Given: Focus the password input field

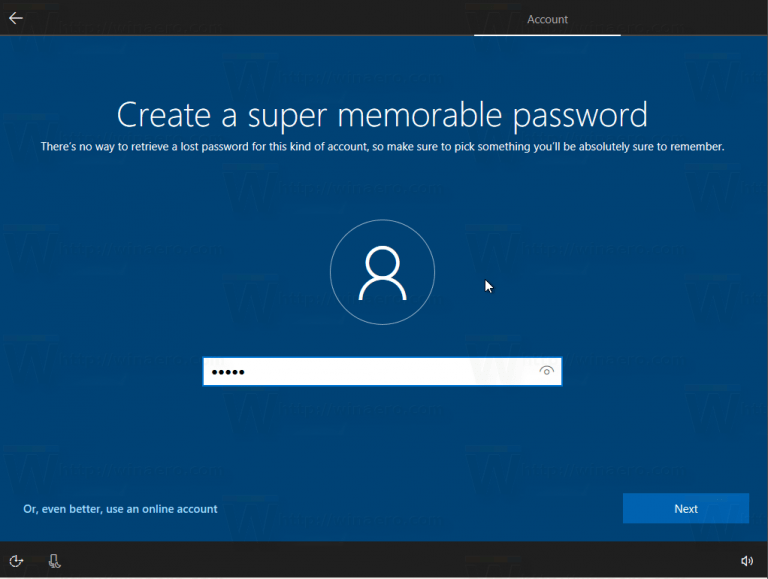Looking at the screenshot, I should [x=382, y=371].
